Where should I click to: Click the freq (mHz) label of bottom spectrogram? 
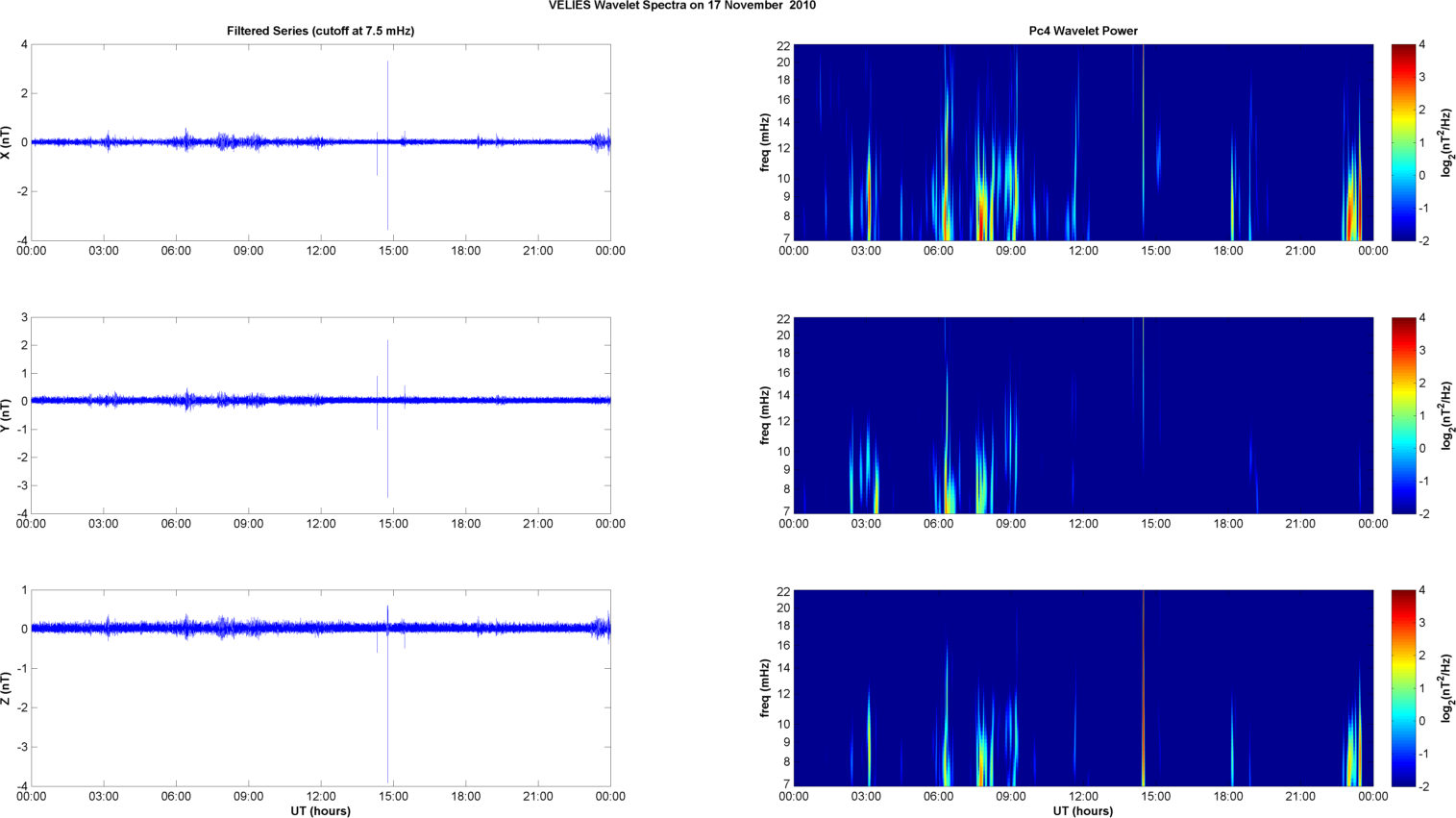(765, 688)
